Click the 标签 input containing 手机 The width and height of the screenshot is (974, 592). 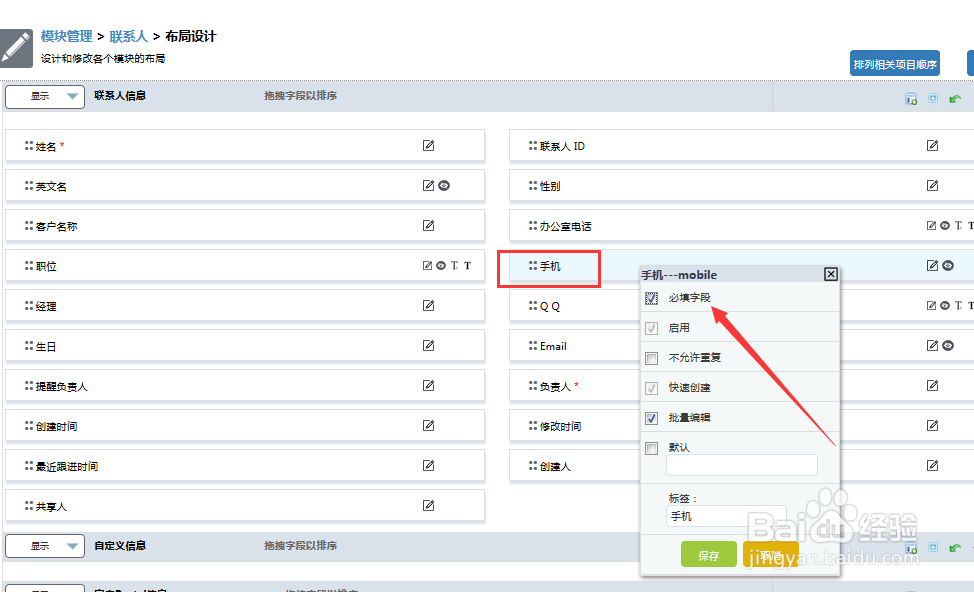tap(727, 516)
